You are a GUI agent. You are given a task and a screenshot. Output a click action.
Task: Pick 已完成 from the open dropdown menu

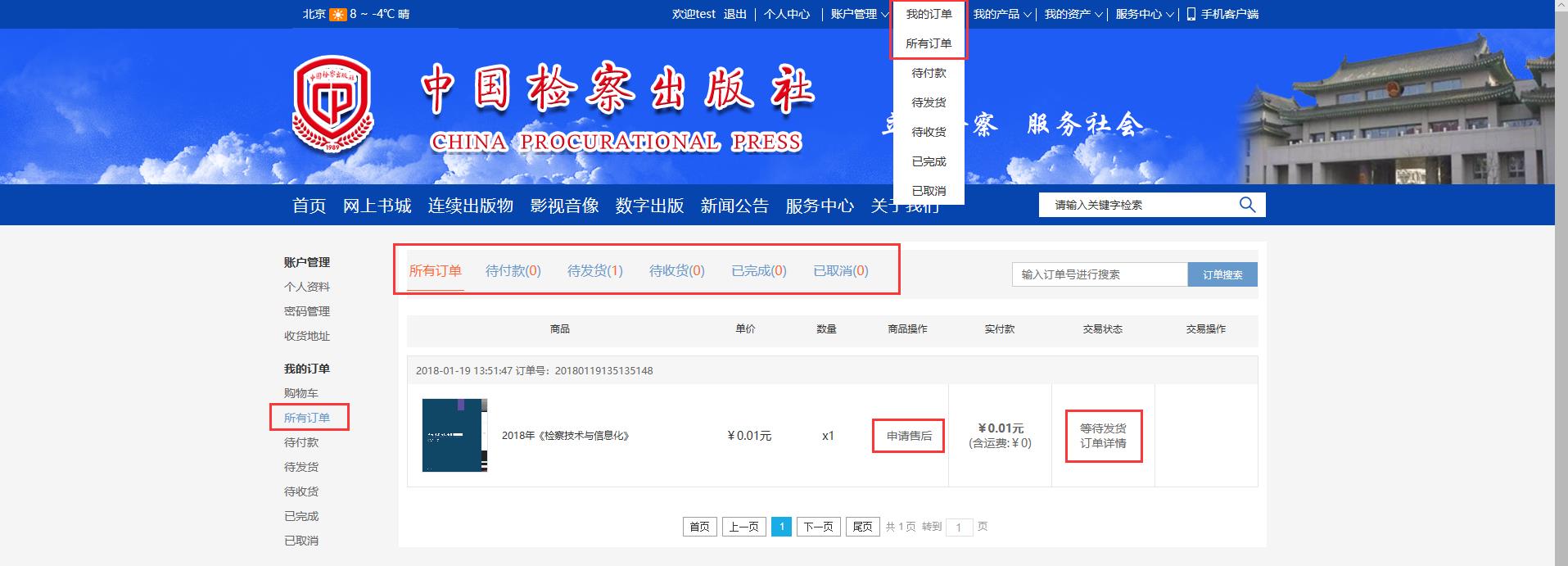tap(929, 161)
